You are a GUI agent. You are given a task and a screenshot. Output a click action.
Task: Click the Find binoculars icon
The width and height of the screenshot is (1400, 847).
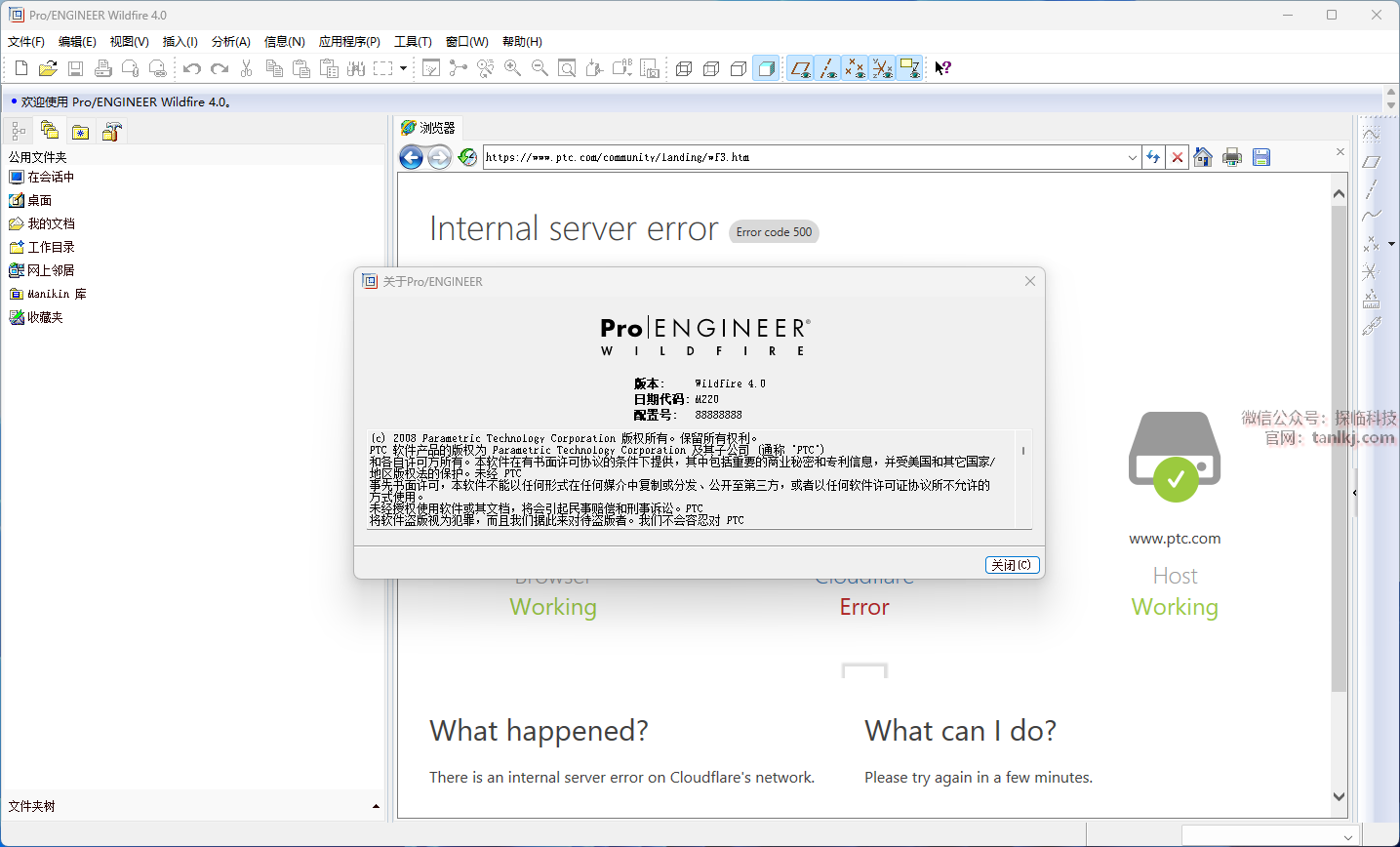[x=356, y=68]
